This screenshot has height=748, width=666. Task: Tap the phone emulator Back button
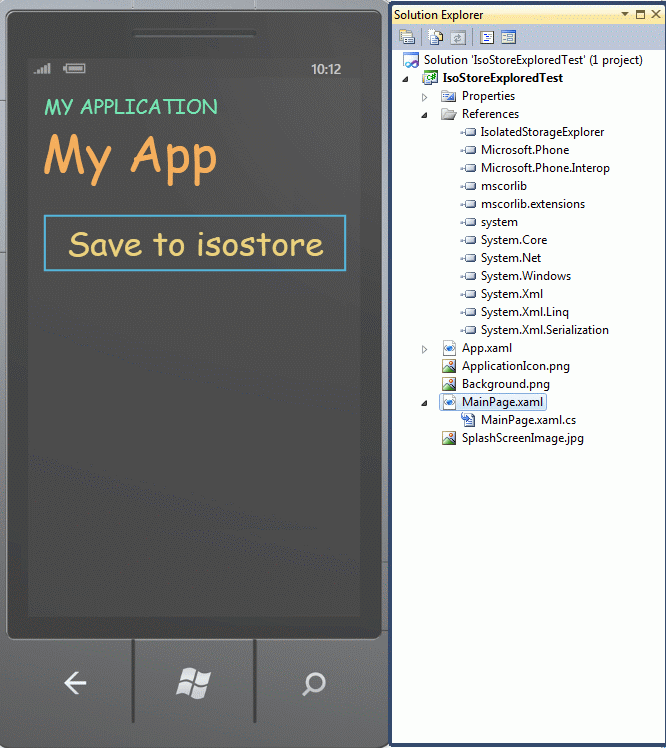pyautogui.click(x=75, y=683)
